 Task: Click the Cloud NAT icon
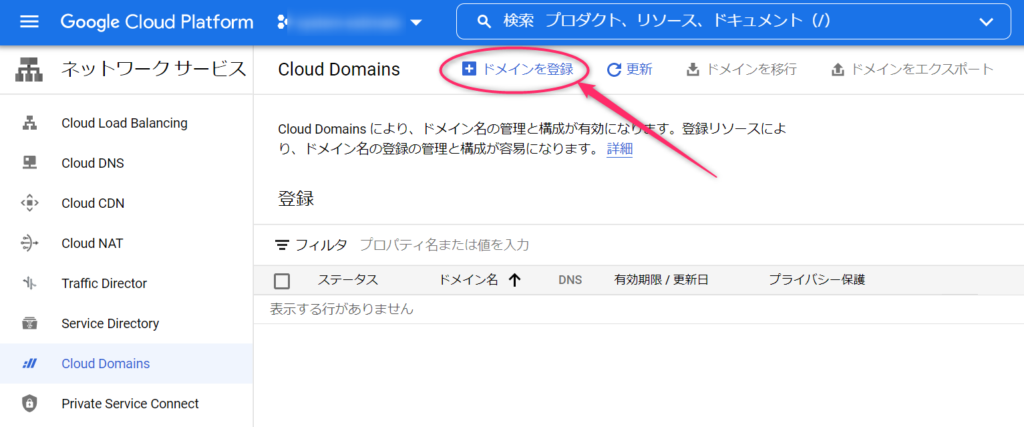pyautogui.click(x=29, y=243)
